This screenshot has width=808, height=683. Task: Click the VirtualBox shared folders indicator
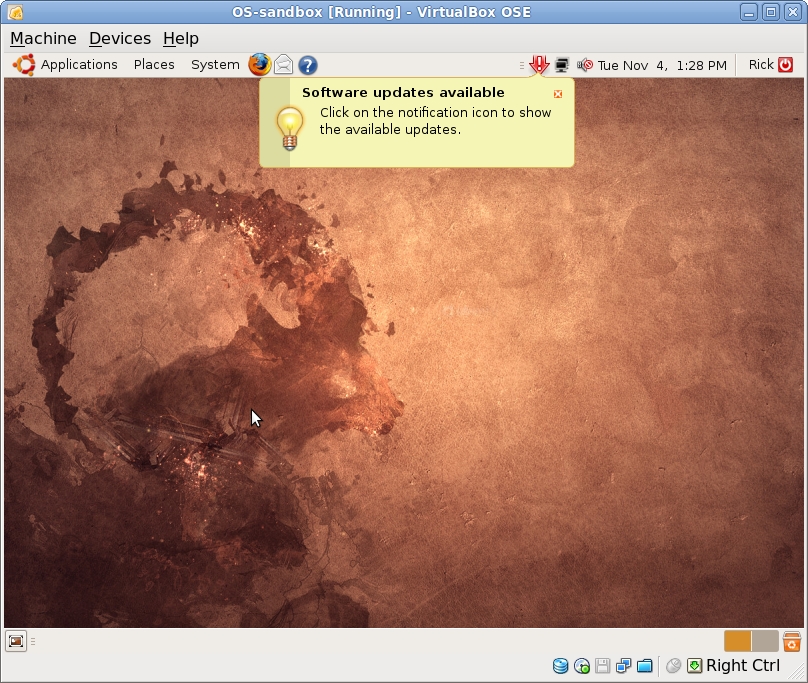point(645,666)
